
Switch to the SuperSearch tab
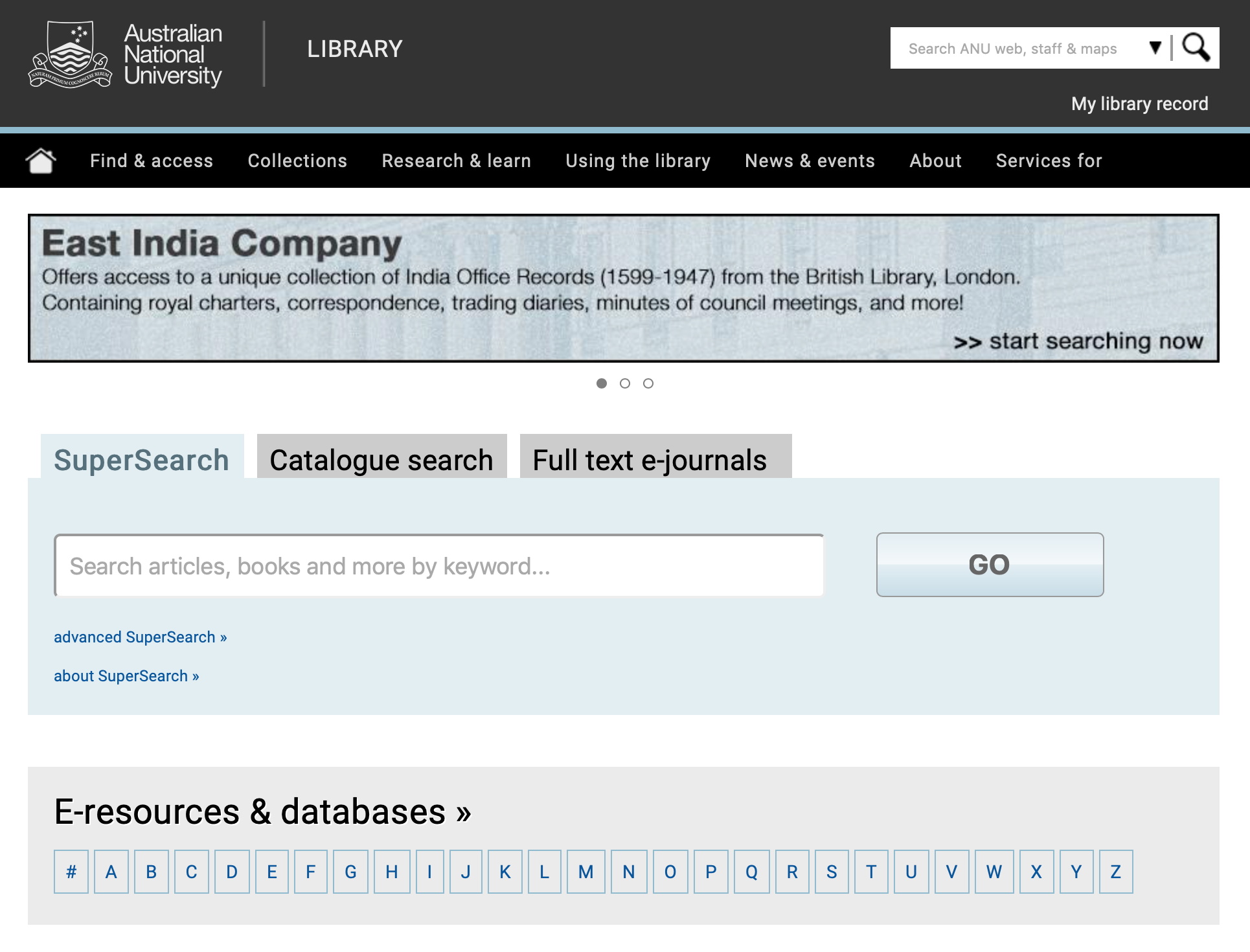142,457
